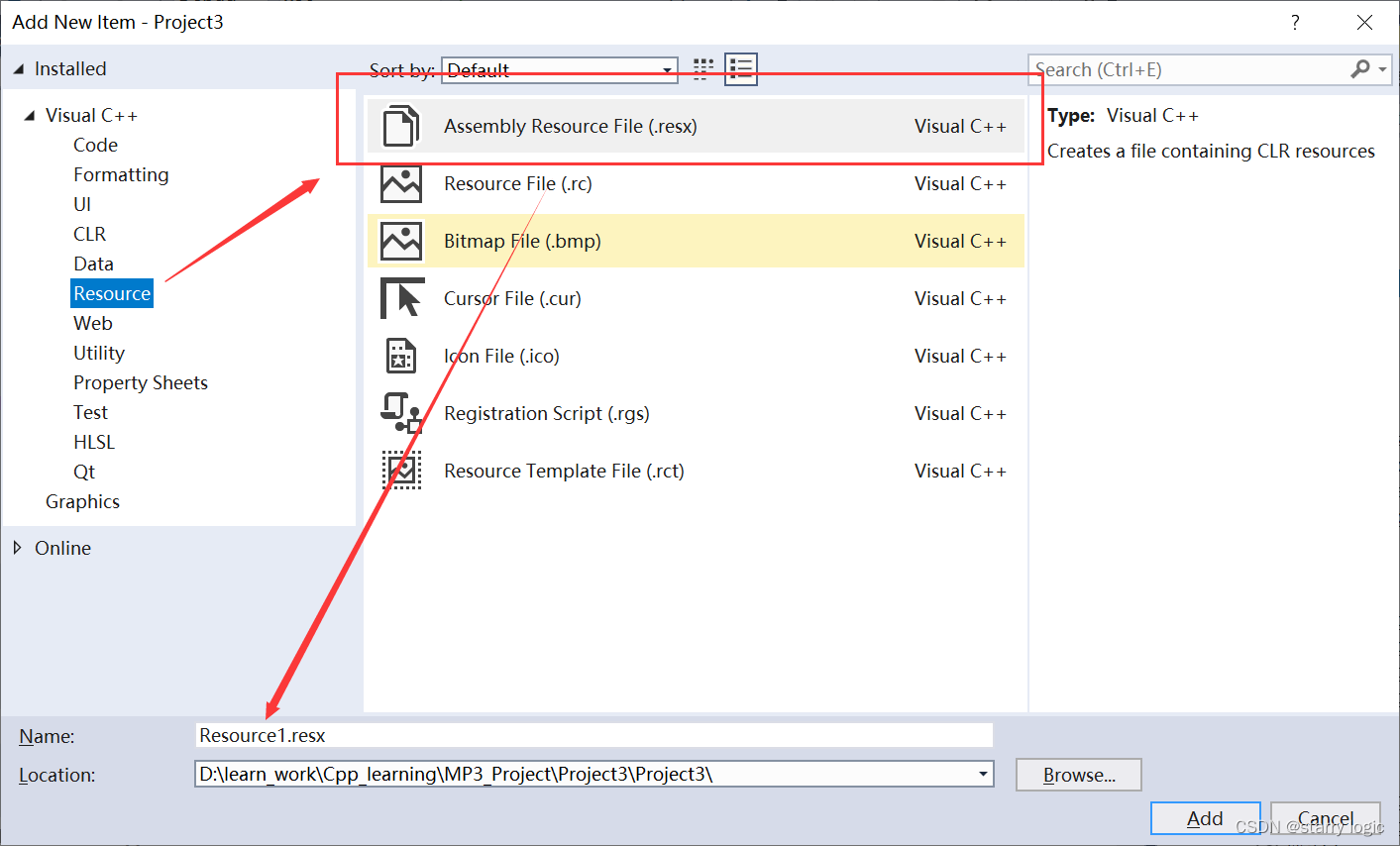
Task: Click the Browse button
Action: 1078,775
